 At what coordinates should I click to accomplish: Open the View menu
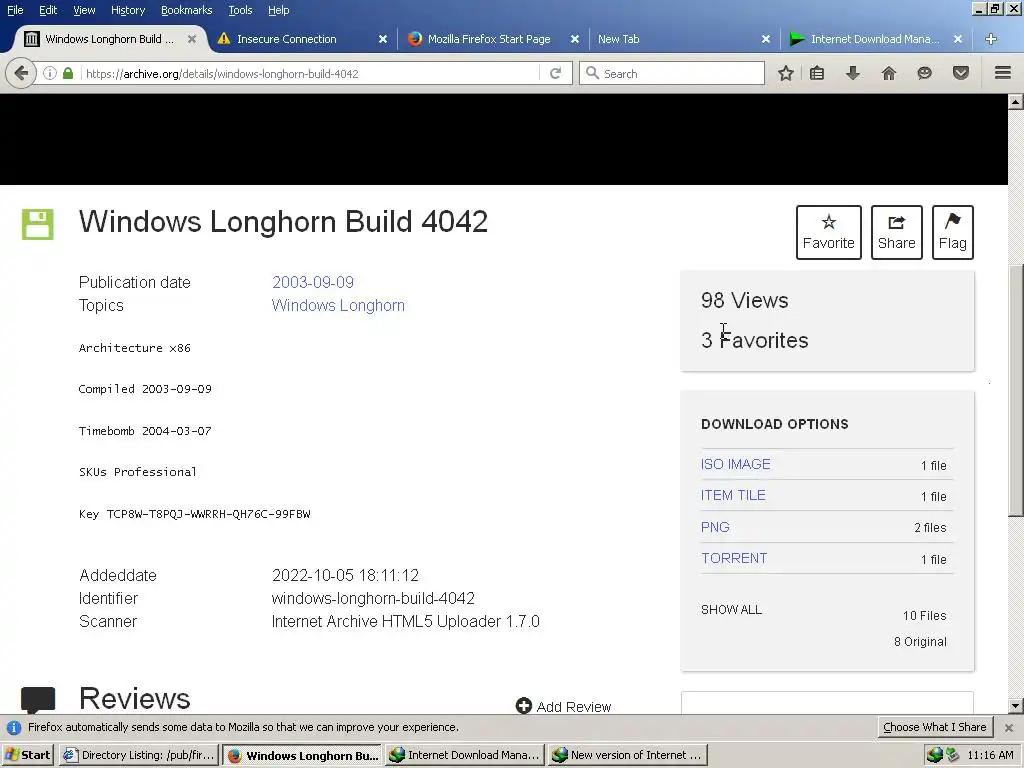coord(84,10)
